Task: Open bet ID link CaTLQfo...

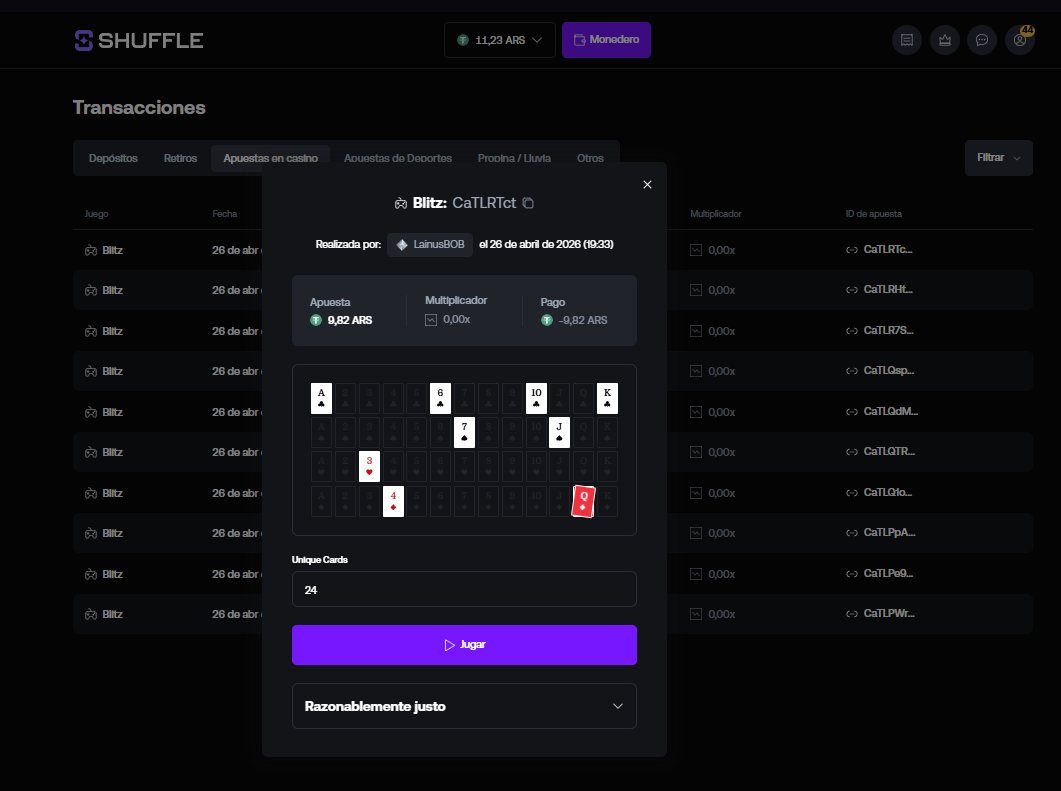Action: coord(878,493)
